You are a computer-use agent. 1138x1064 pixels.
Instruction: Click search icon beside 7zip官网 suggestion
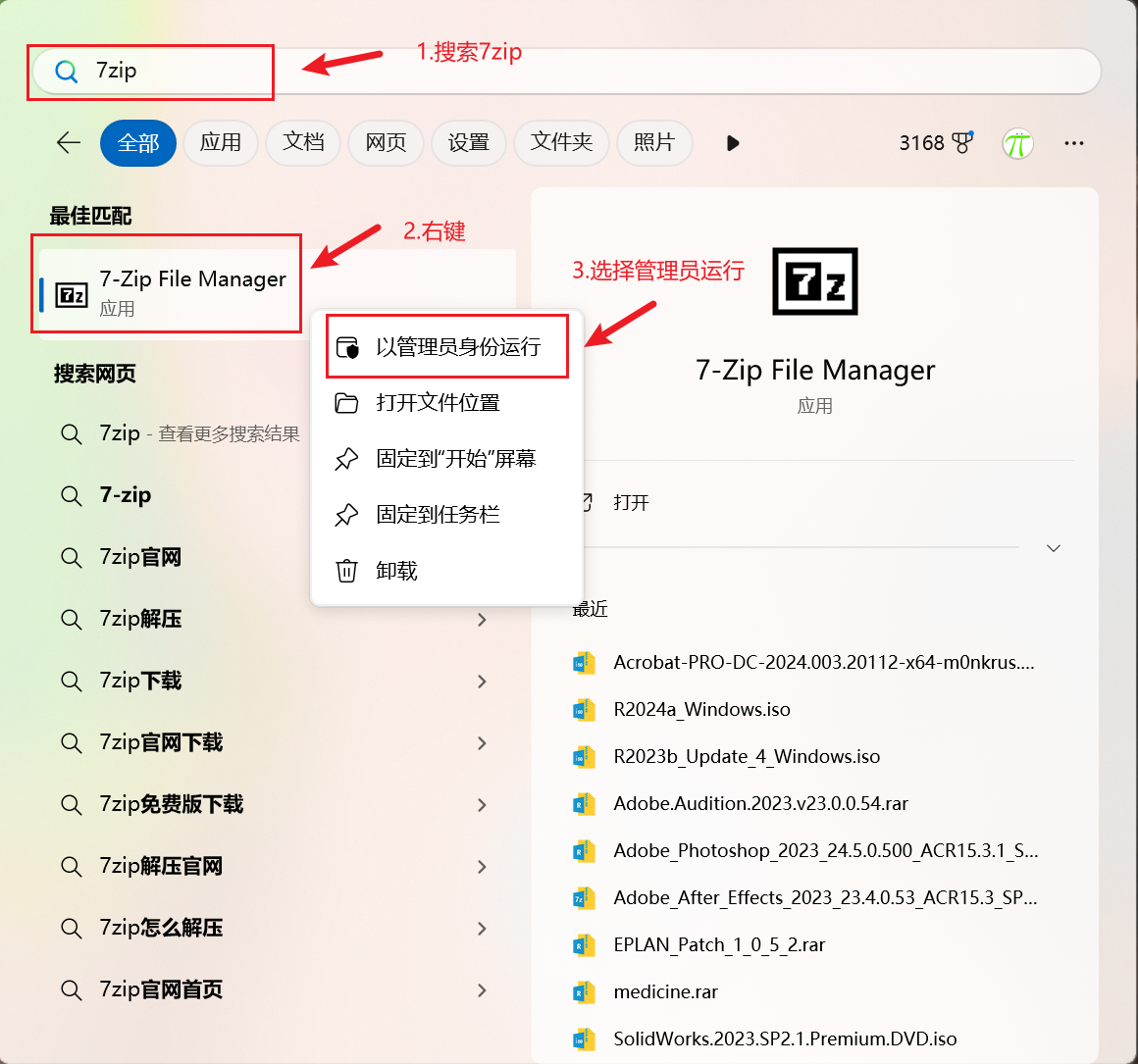(x=71, y=558)
